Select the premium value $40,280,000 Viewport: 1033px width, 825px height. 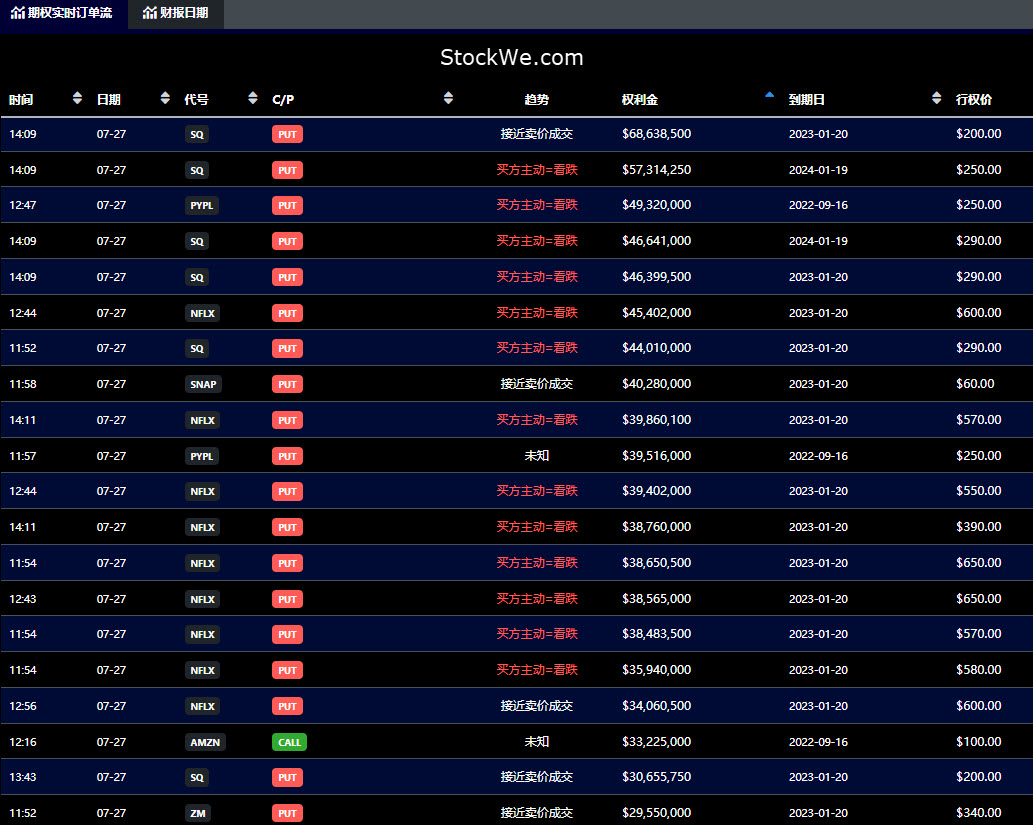point(656,384)
